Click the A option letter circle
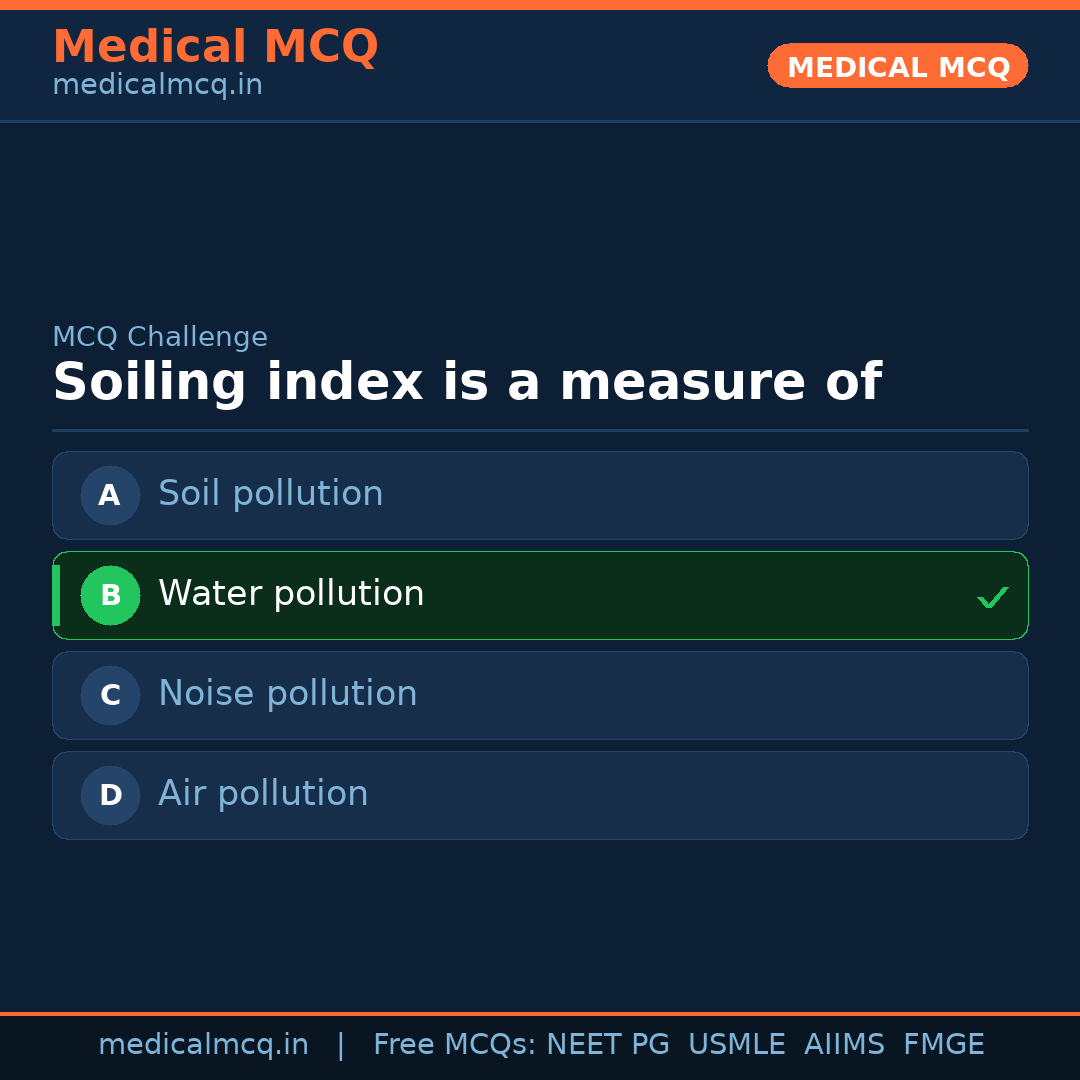This screenshot has width=1080, height=1080. 110,495
